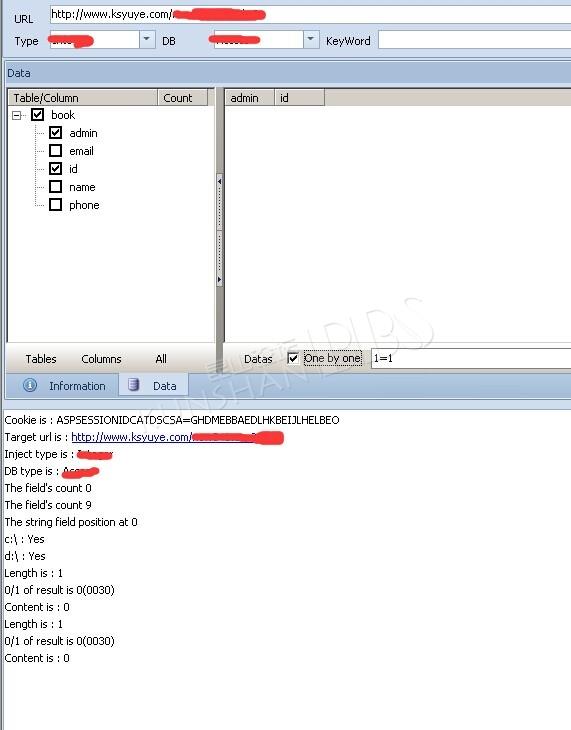Open the DB dropdown arrow
The height and width of the screenshot is (730, 571).
pyautogui.click(x=311, y=40)
